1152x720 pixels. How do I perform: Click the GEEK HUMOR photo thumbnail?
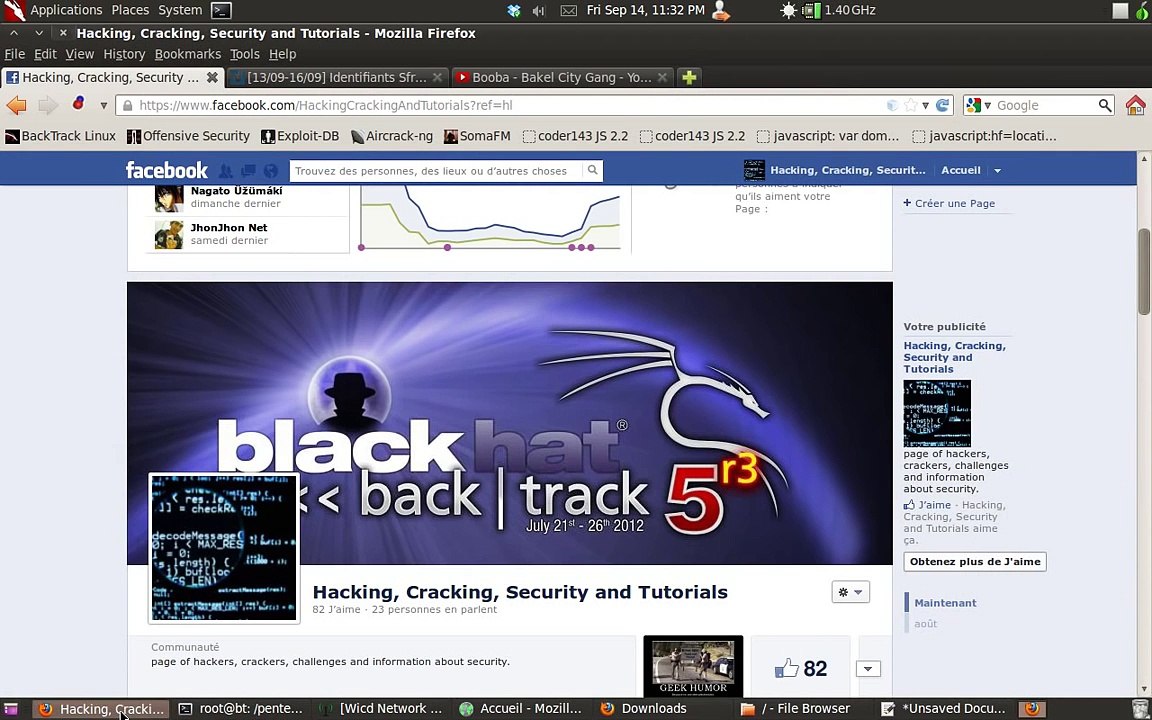tap(693, 666)
